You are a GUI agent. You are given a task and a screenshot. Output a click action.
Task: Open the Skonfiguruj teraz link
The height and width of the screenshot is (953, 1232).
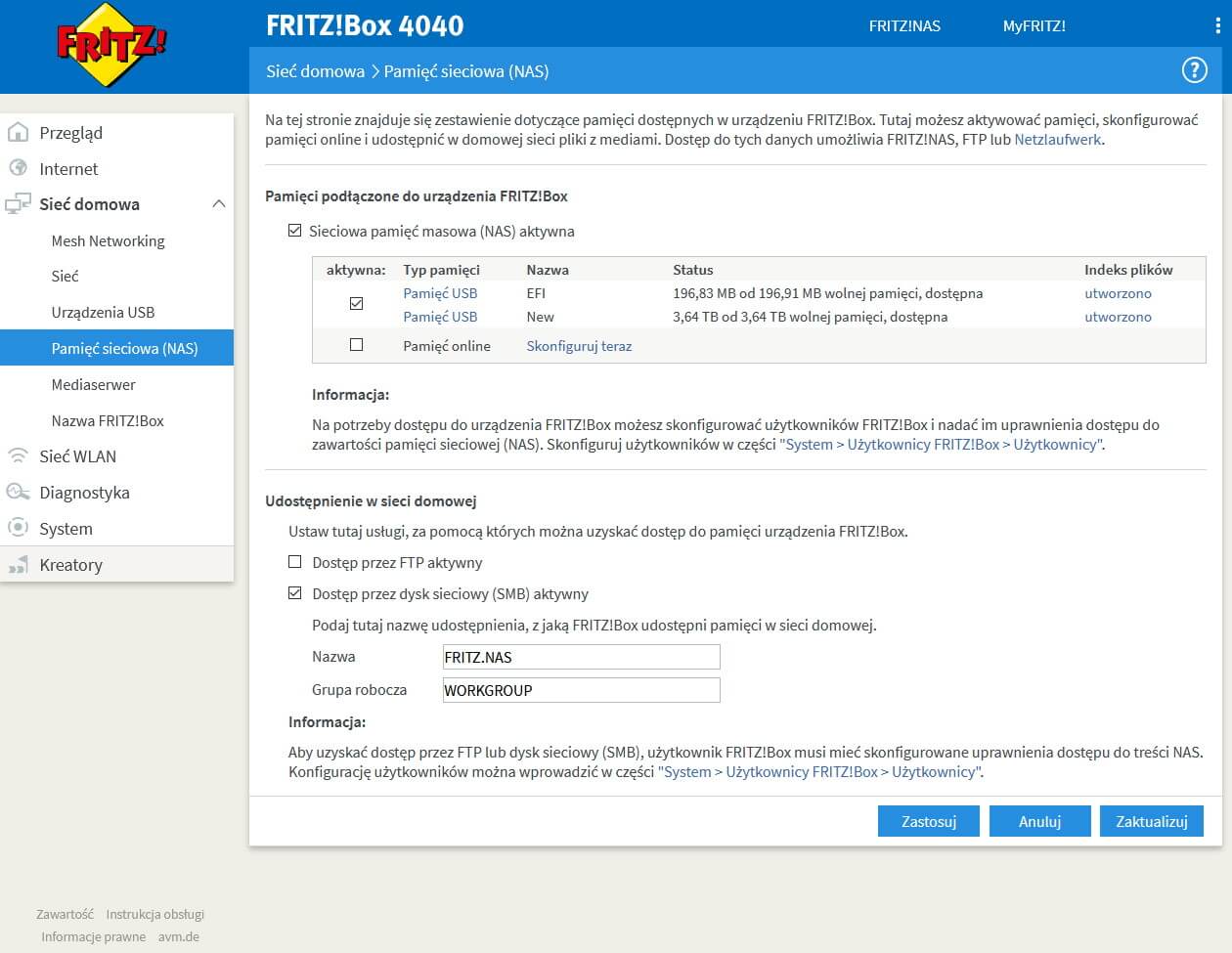tap(579, 345)
